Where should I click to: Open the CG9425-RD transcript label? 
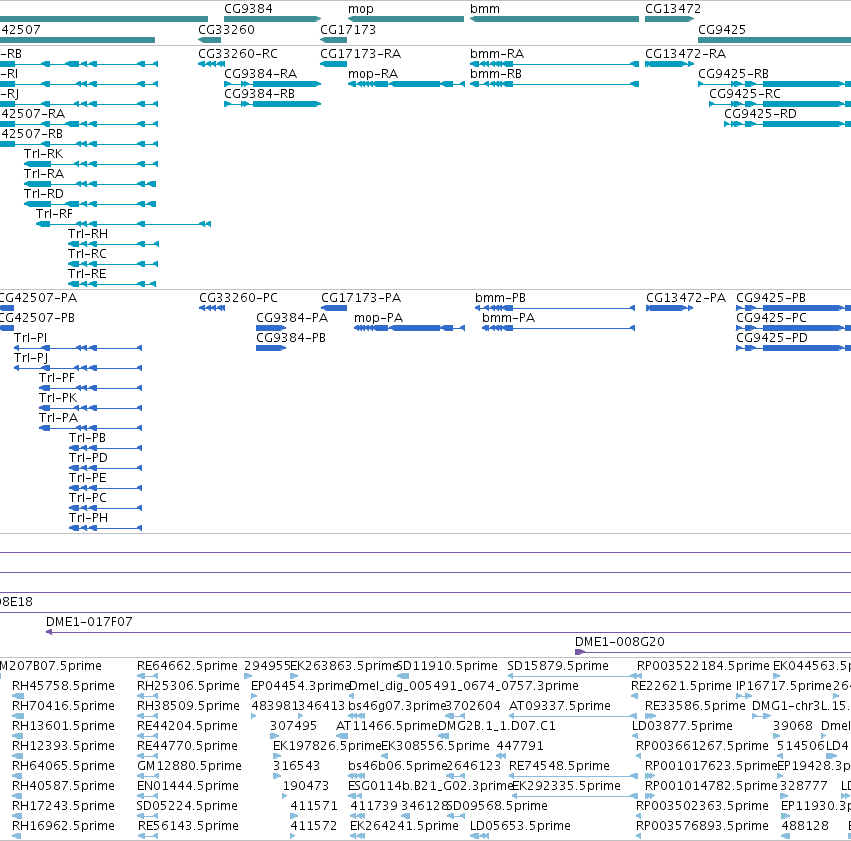click(x=760, y=114)
